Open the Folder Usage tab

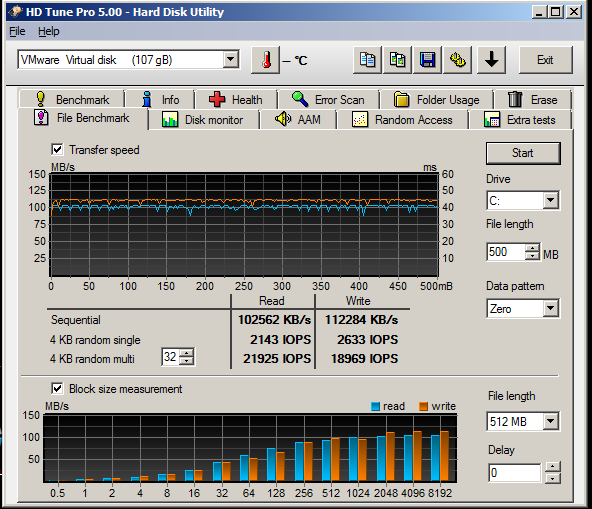pyautogui.click(x=436, y=100)
